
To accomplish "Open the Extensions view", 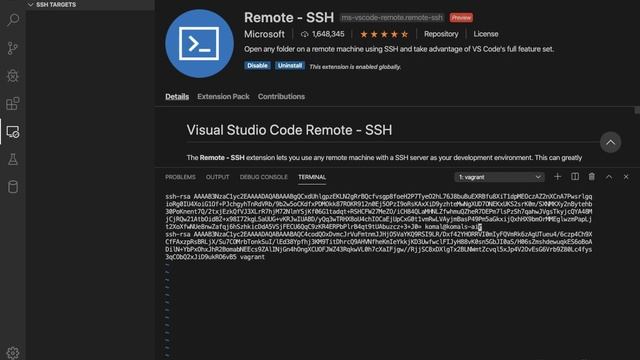I will 13,104.
